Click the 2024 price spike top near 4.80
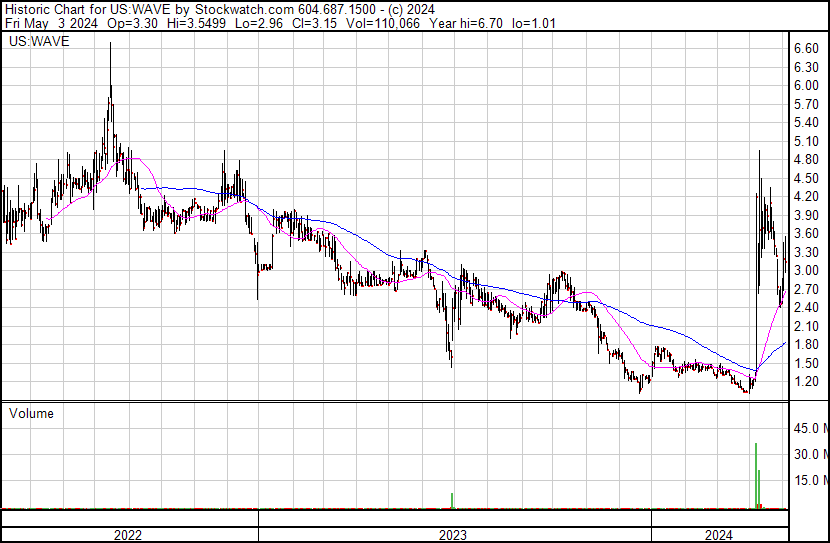This screenshot has width=830, height=543. click(x=759, y=153)
